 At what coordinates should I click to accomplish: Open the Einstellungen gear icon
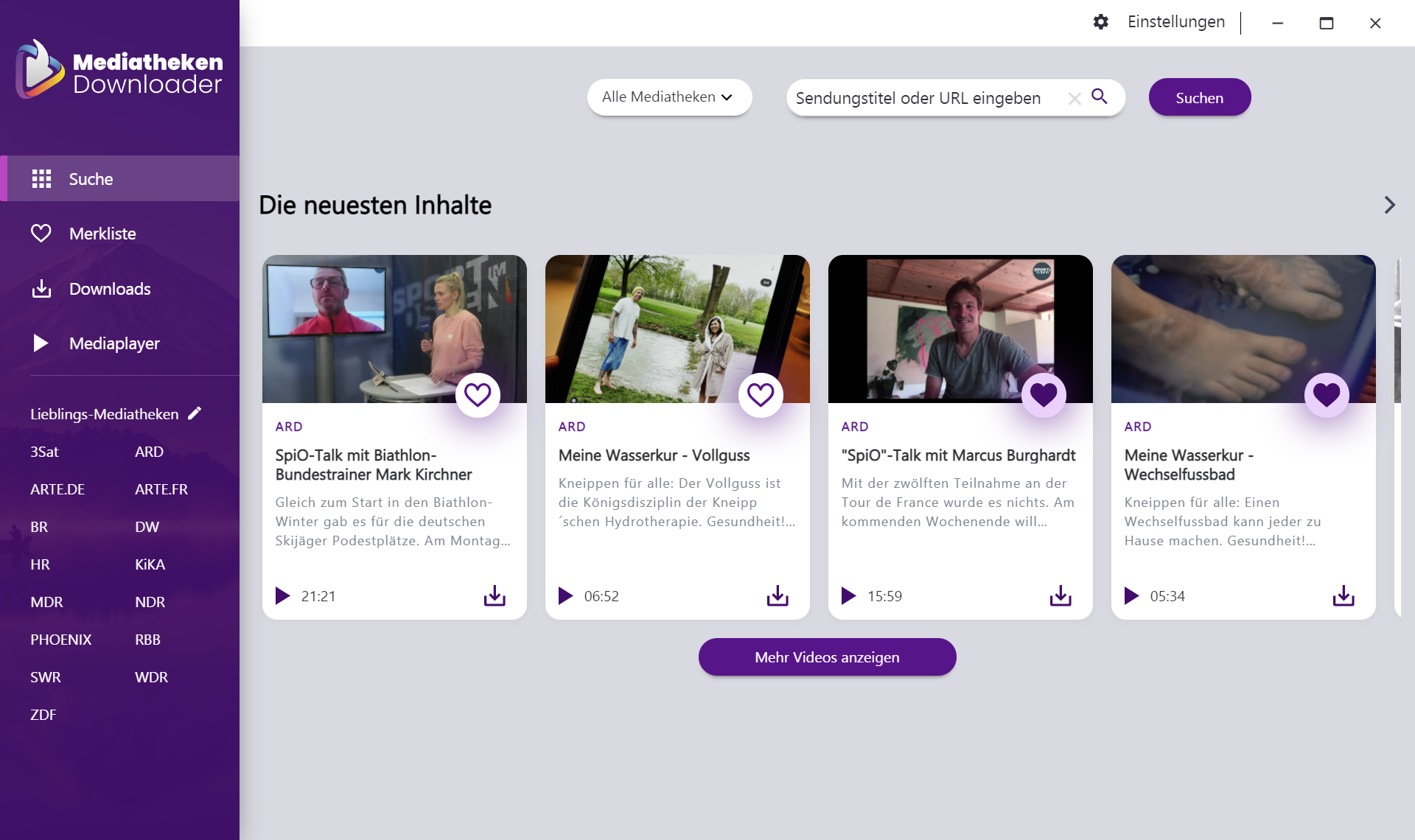coord(1100,22)
